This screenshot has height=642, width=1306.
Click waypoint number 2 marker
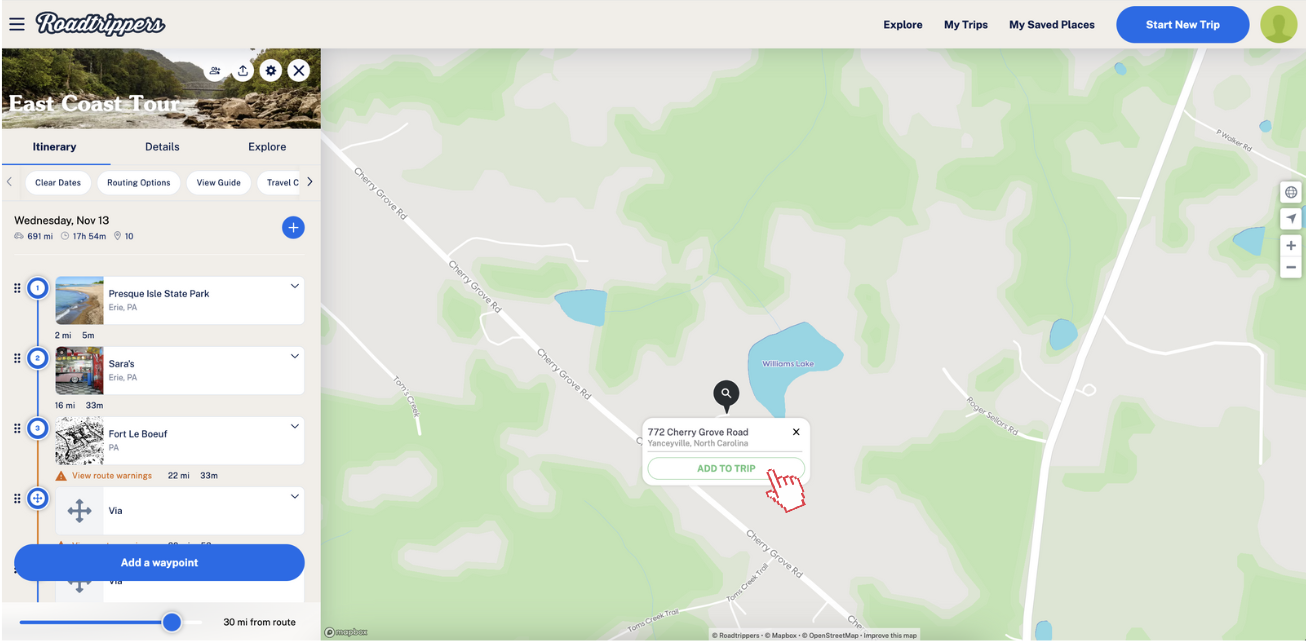38,358
